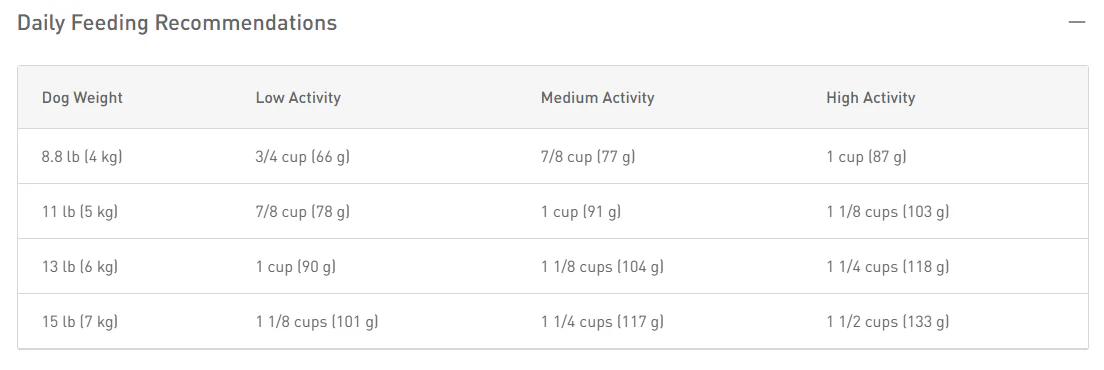Click the 1 cup (91 g) cell
The height and width of the screenshot is (370, 1104).
tap(581, 212)
